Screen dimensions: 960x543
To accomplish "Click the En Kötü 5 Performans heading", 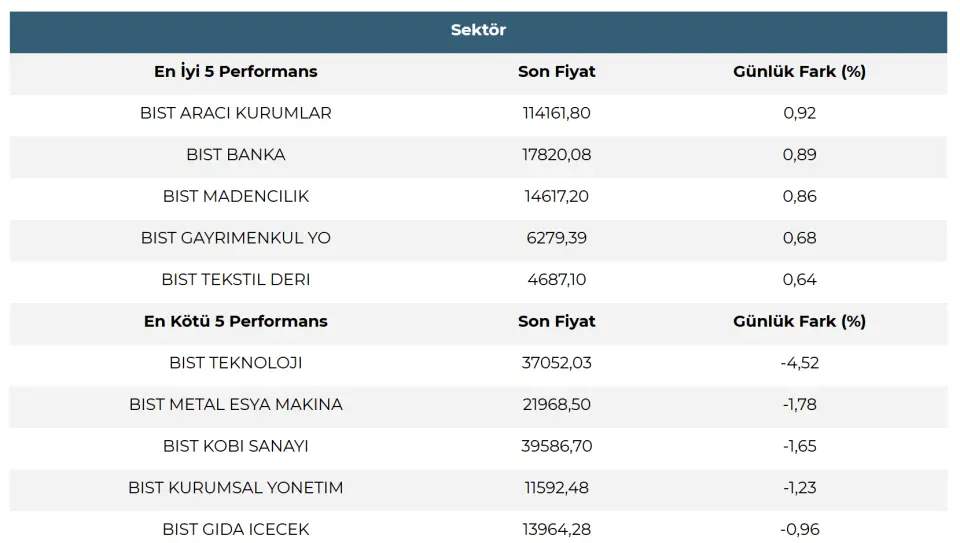I will 235,321.
